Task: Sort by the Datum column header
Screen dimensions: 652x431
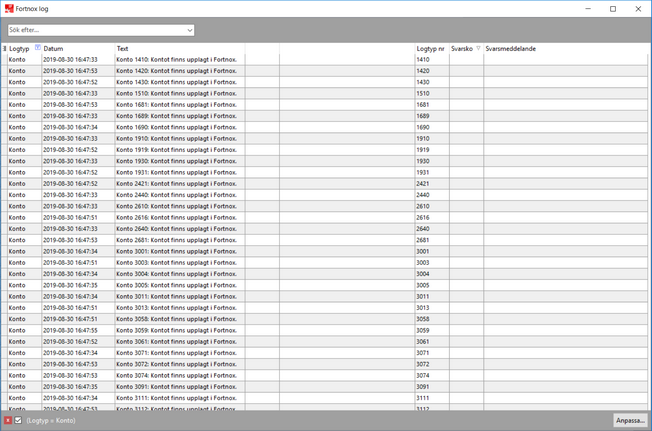Action: point(78,49)
